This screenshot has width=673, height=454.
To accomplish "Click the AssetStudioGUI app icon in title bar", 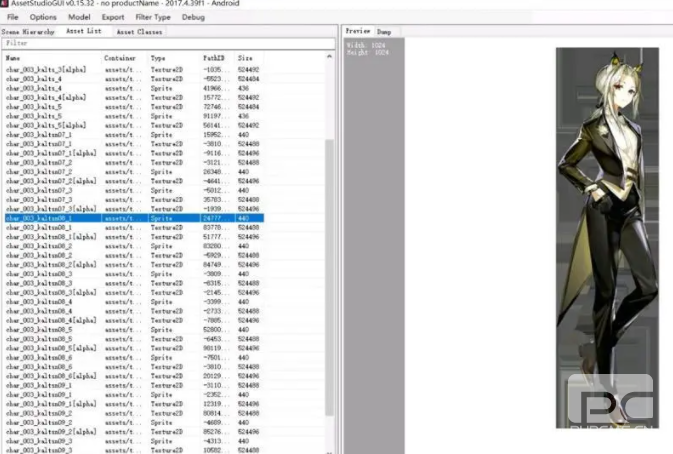I will [x=4, y=3].
